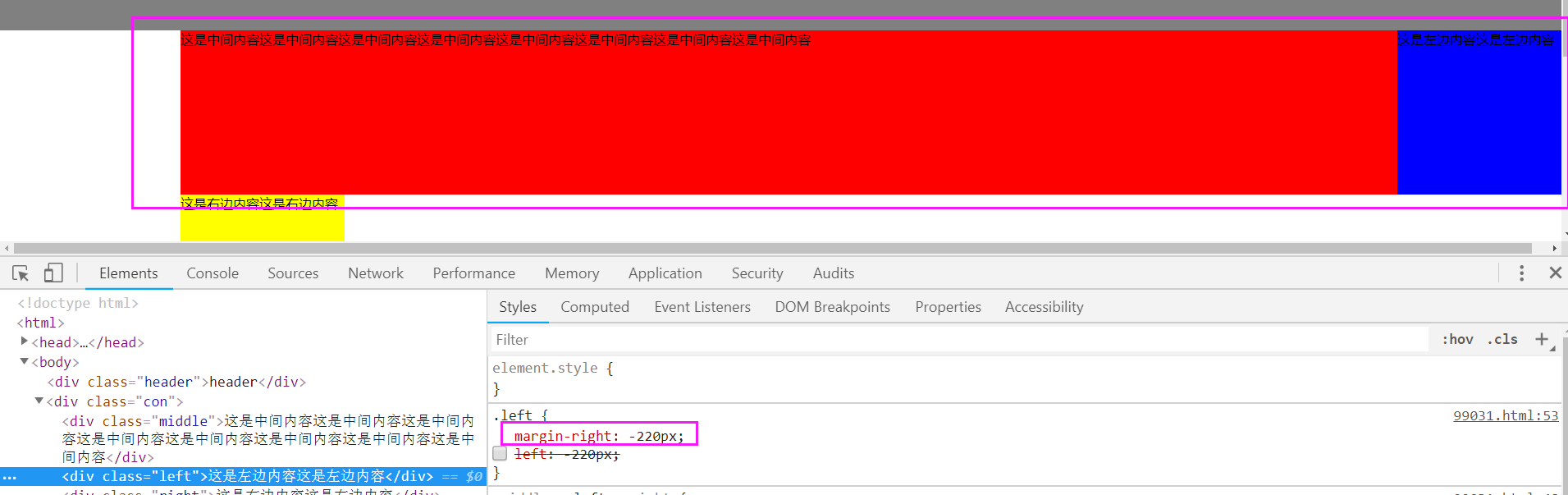Select the div class header node
This screenshot has width=1568, height=495.
176,382
